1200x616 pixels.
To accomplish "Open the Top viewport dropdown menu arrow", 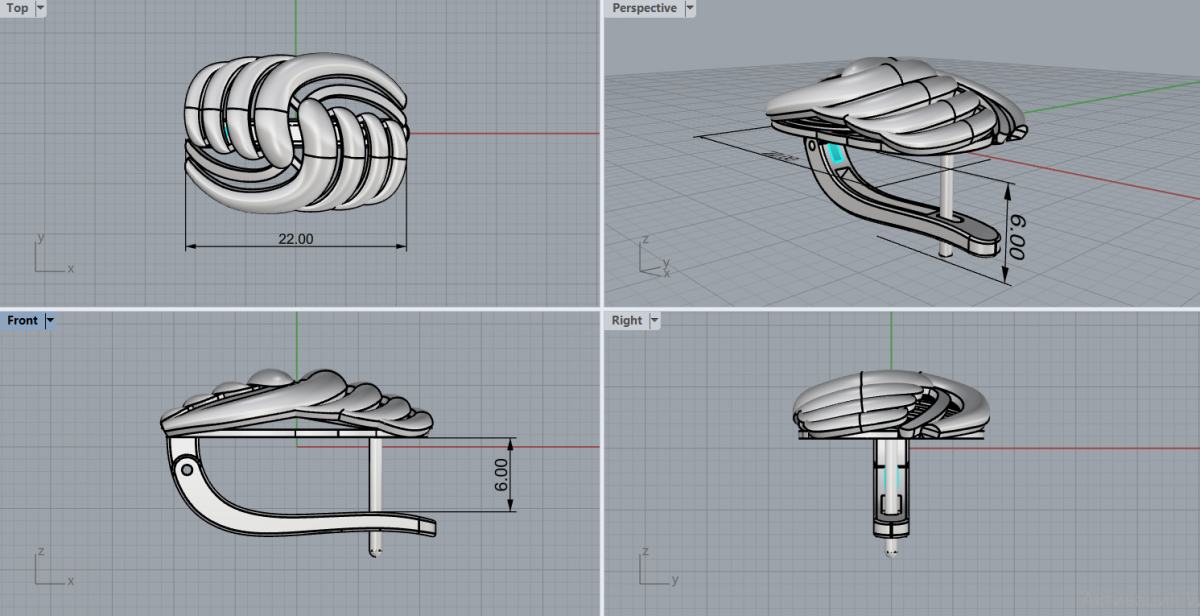I will point(40,8).
